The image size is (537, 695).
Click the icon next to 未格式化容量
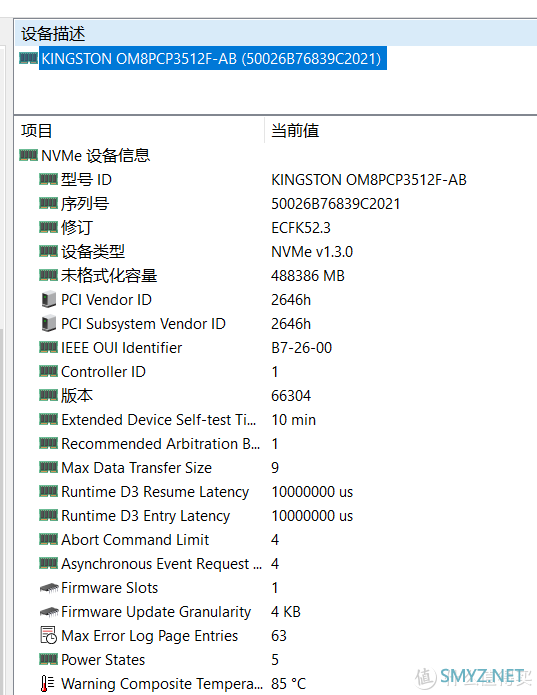pyautogui.click(x=48, y=275)
